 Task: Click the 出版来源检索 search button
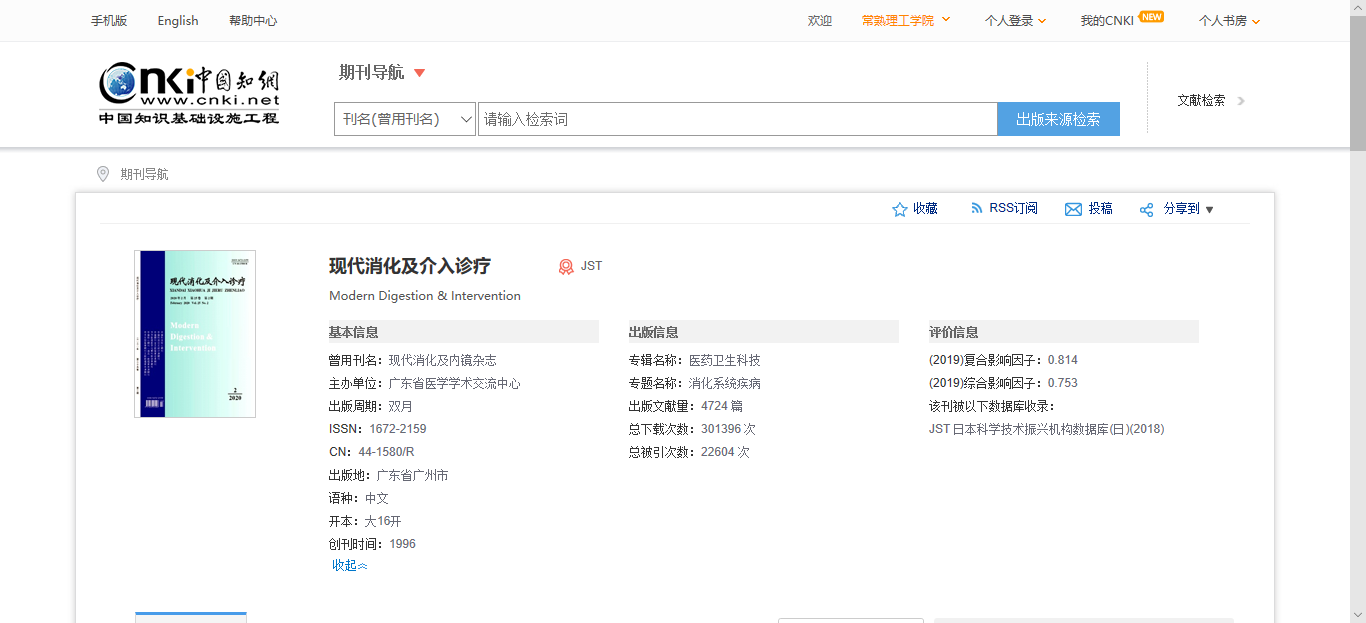coord(1058,119)
